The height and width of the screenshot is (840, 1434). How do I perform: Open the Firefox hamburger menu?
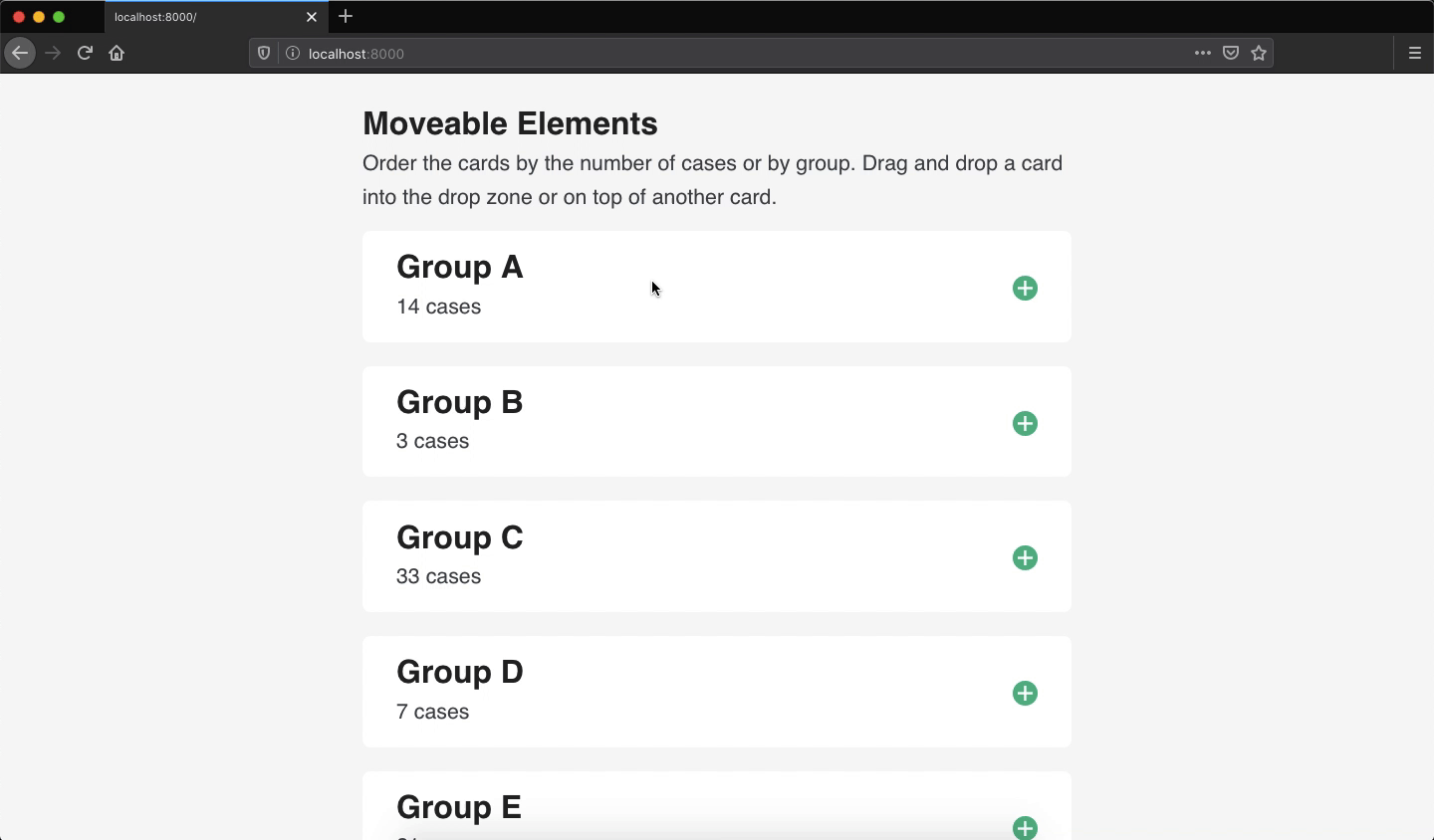(x=1415, y=54)
